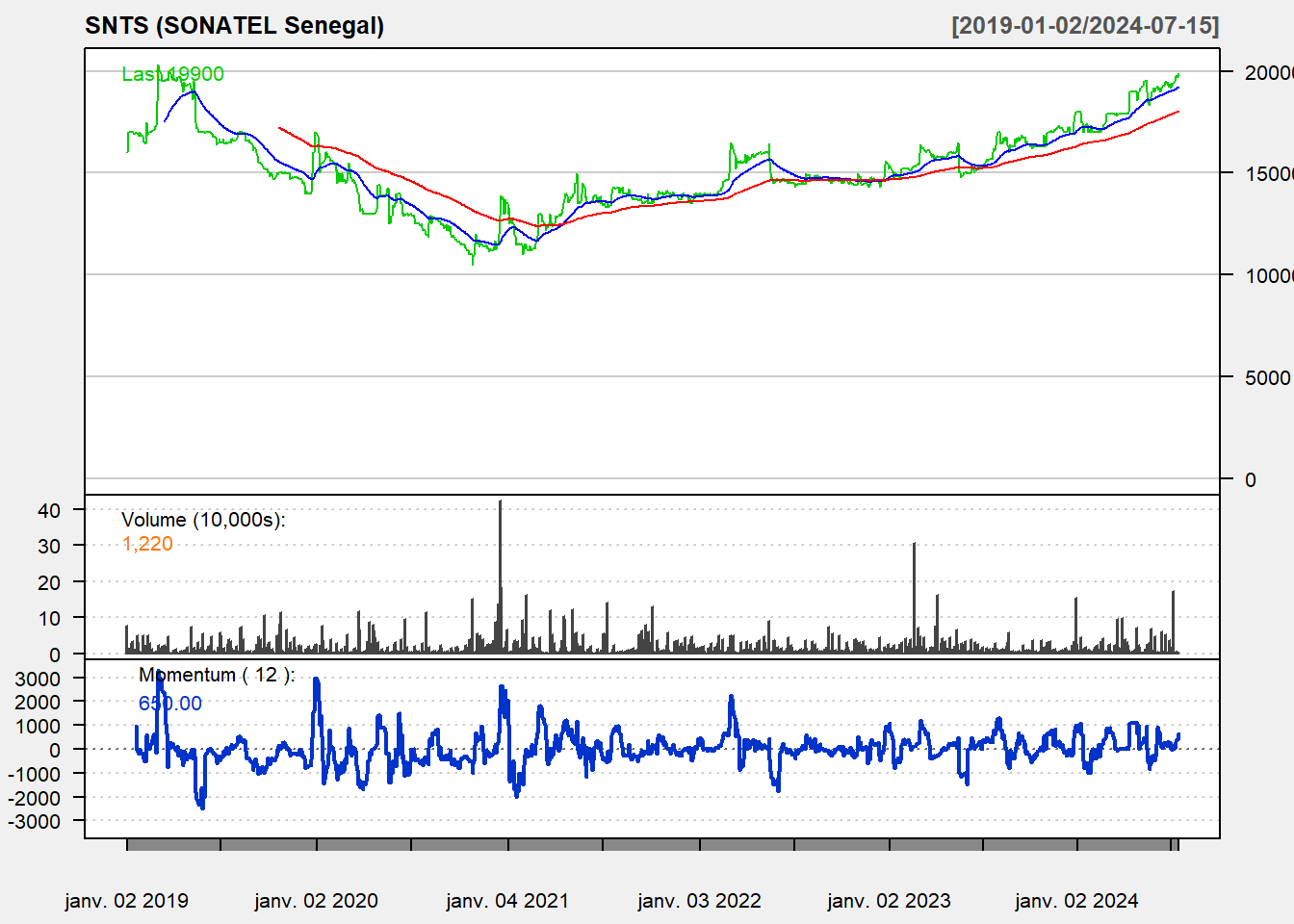Select the janv. 02 2019 date label
This screenshot has height=924, width=1294.
point(126,901)
